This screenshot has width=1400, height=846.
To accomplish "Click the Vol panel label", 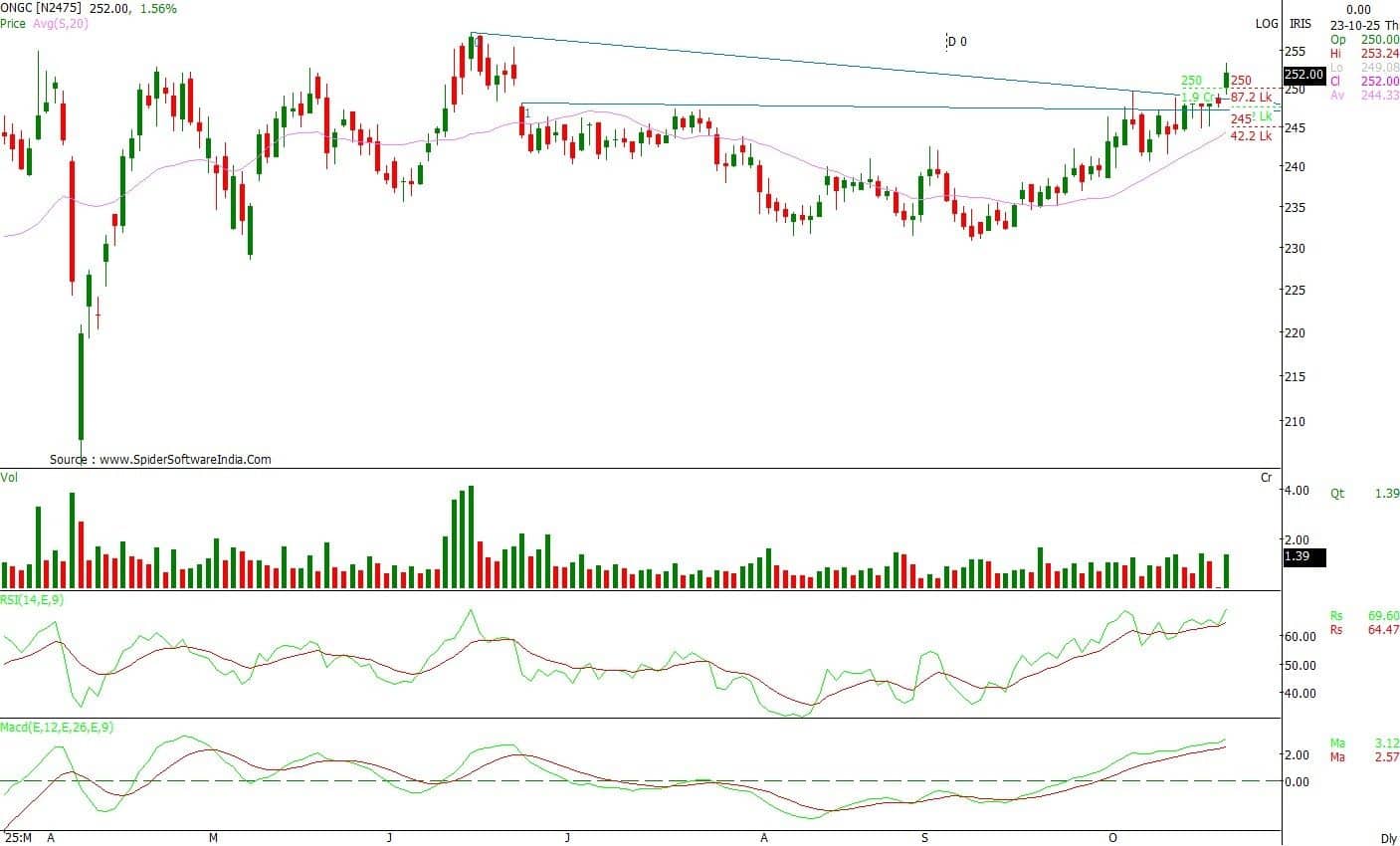I will pyautogui.click(x=10, y=478).
